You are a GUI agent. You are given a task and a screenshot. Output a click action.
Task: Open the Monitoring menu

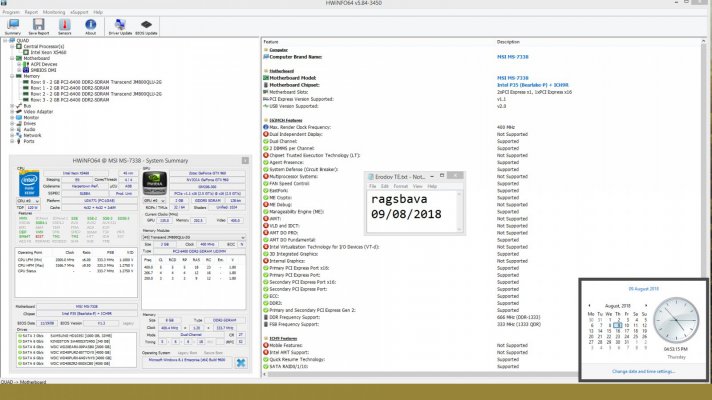pos(54,12)
